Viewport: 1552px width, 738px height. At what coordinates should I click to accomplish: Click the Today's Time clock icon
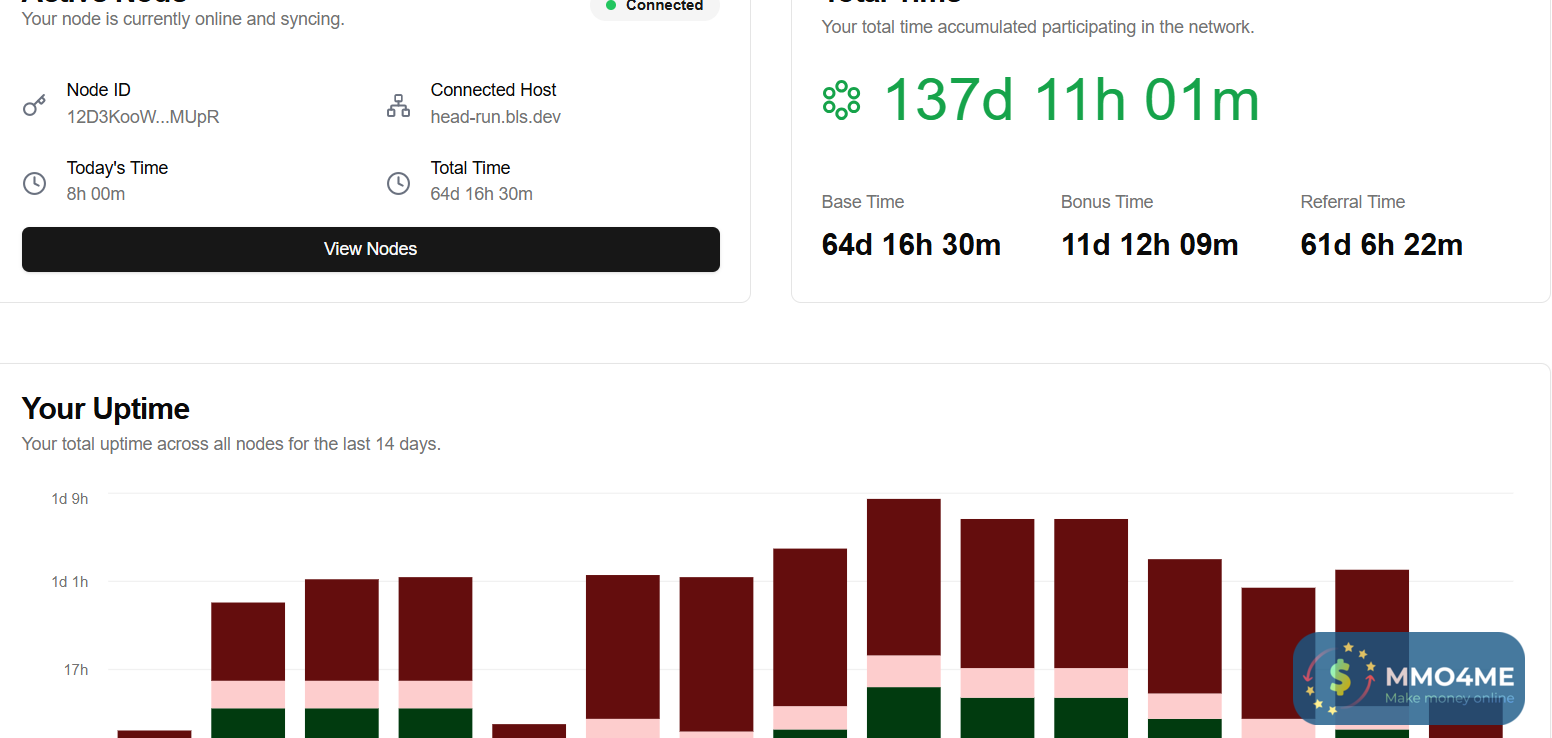[x=34, y=183]
